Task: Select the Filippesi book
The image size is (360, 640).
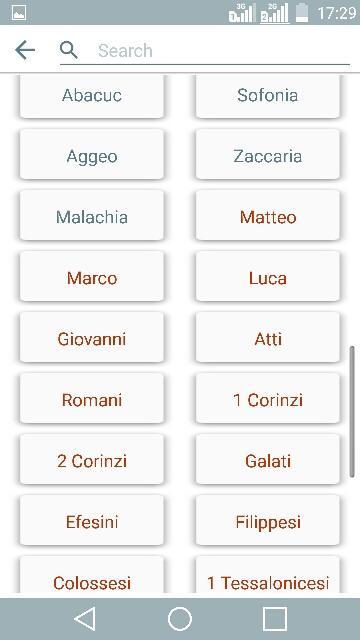Action: (x=268, y=520)
